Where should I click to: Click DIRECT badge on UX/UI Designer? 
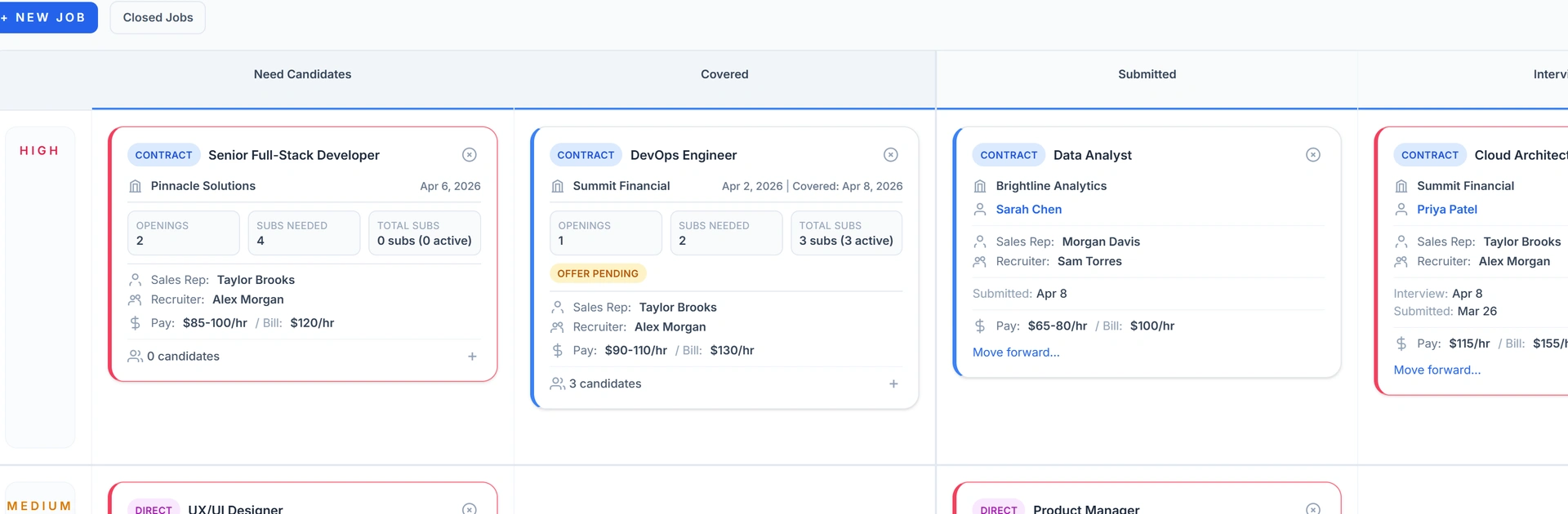tap(154, 507)
